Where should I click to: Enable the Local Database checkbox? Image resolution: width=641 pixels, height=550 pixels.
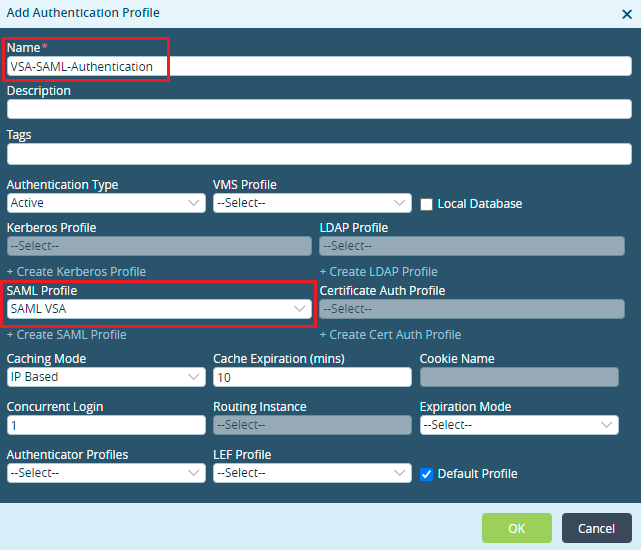427,204
